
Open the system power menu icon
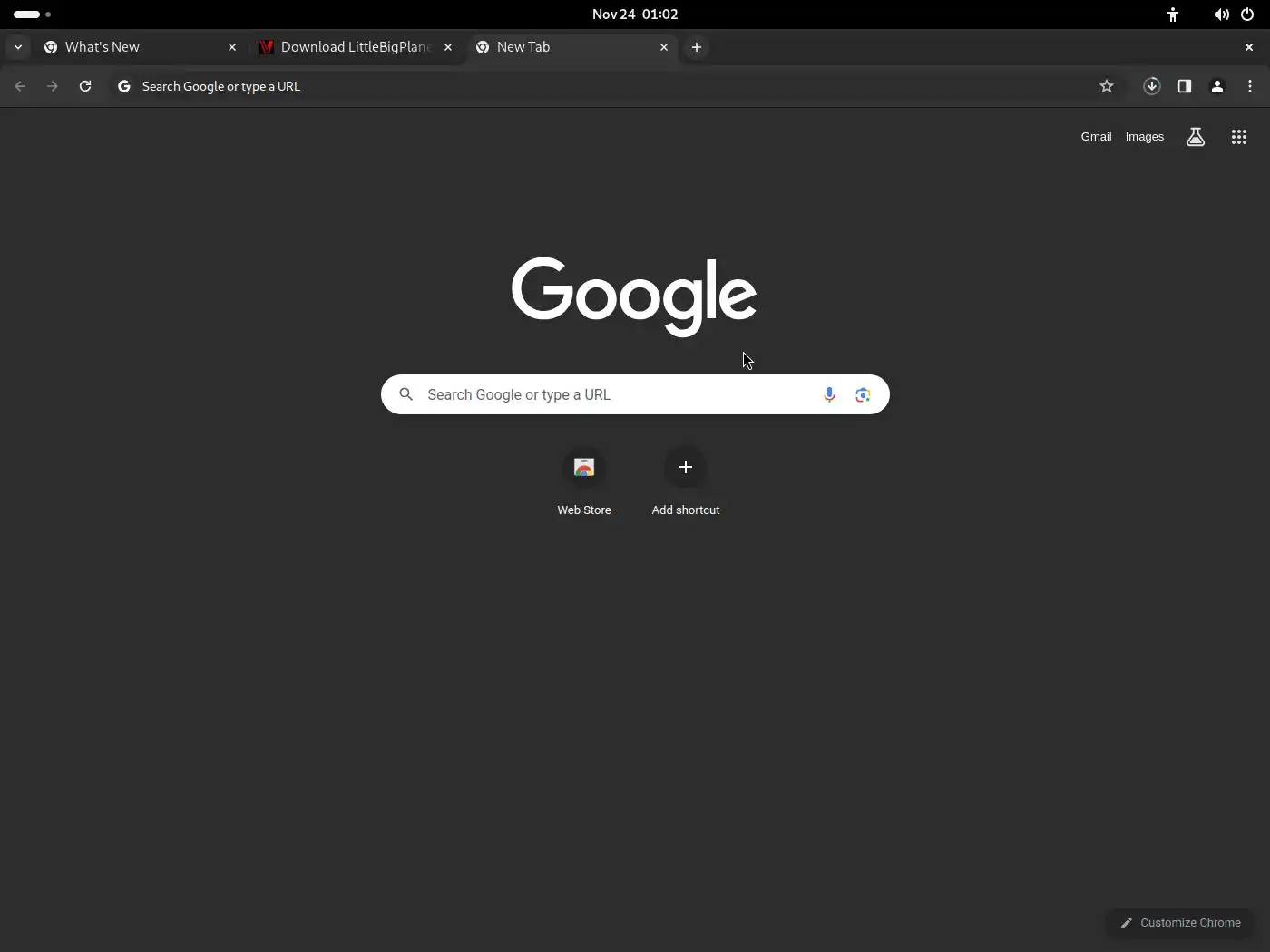(1247, 15)
